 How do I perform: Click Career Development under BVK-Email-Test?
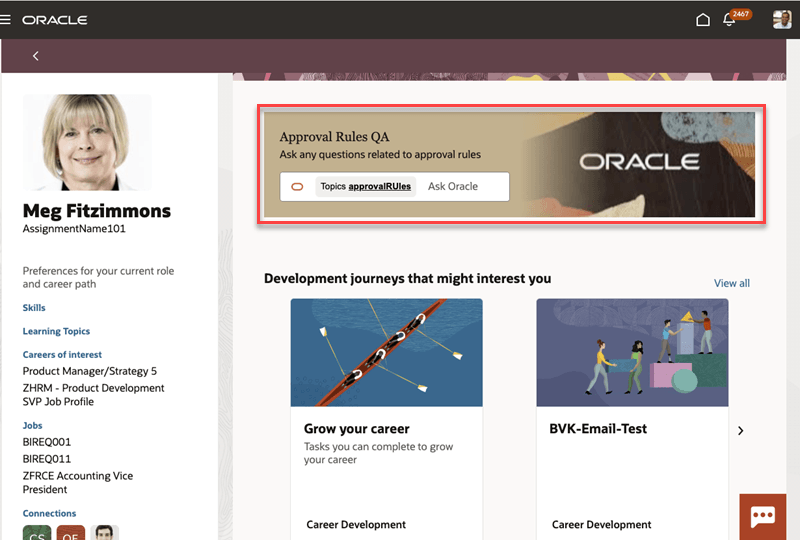point(602,525)
